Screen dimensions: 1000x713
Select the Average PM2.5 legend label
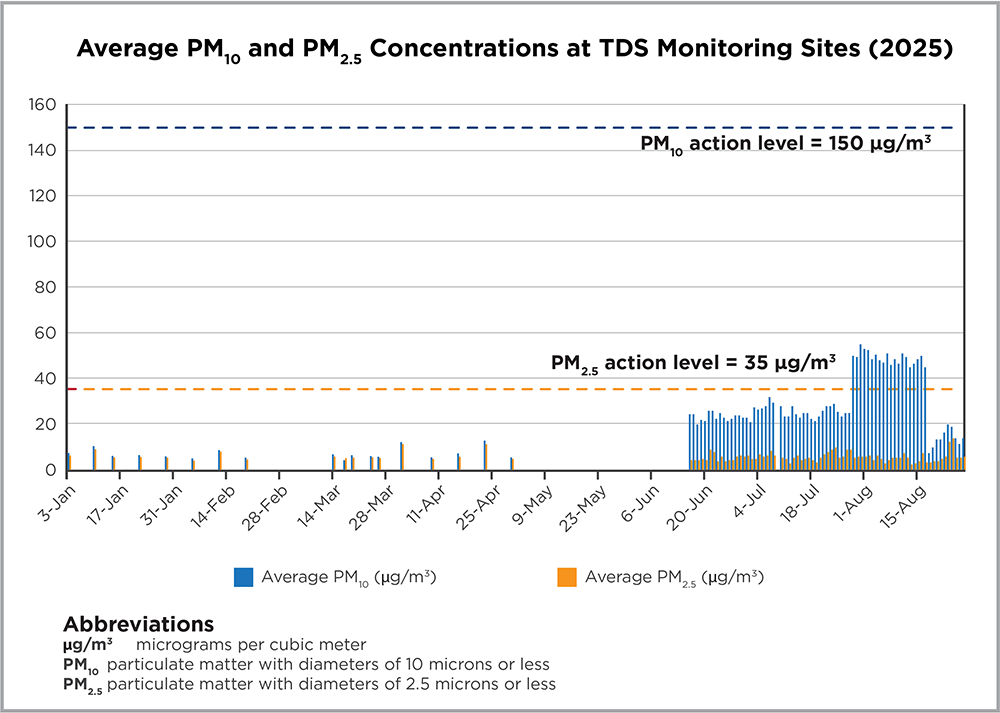(675, 577)
